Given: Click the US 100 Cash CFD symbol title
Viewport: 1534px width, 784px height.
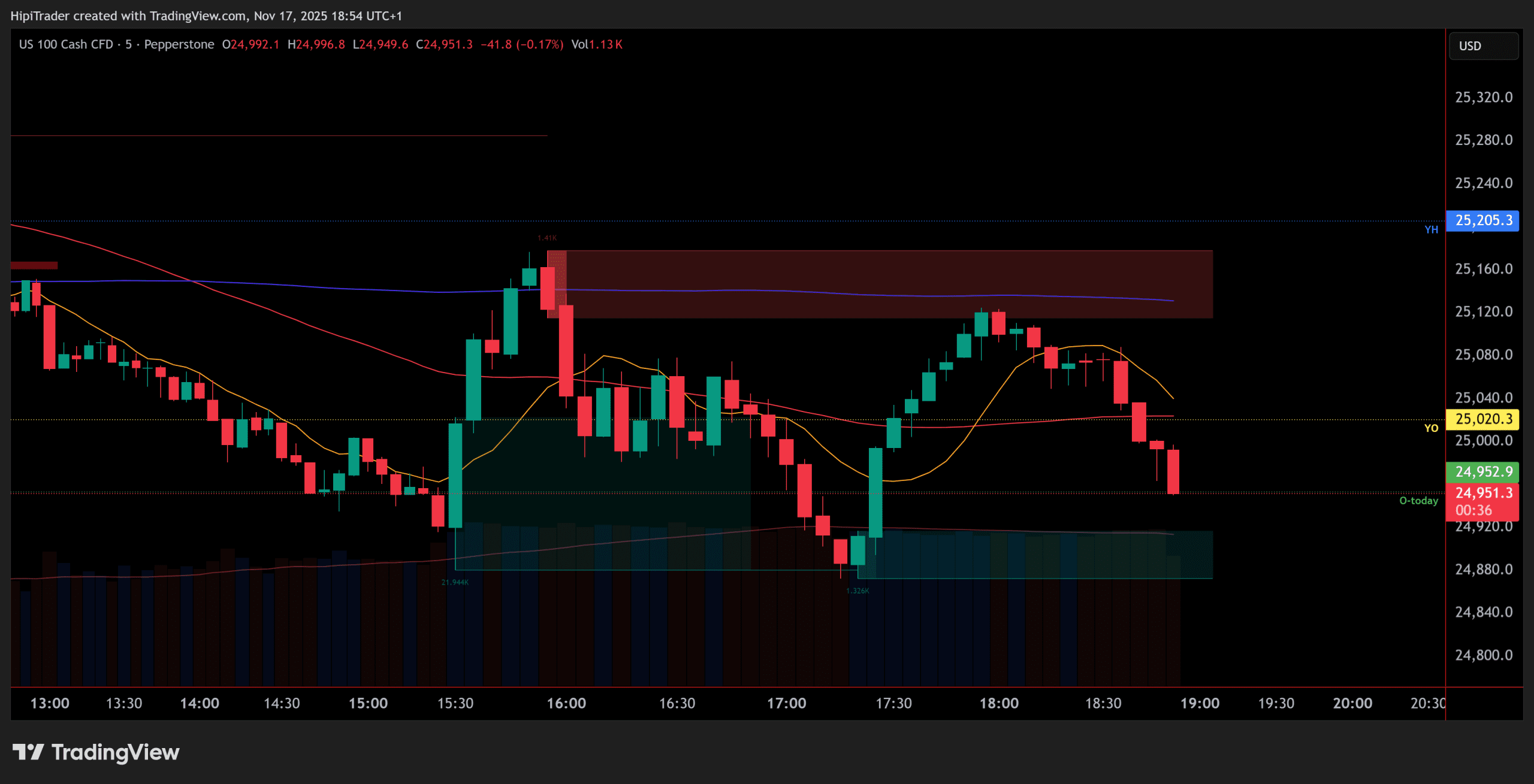Looking at the screenshot, I should (66, 44).
